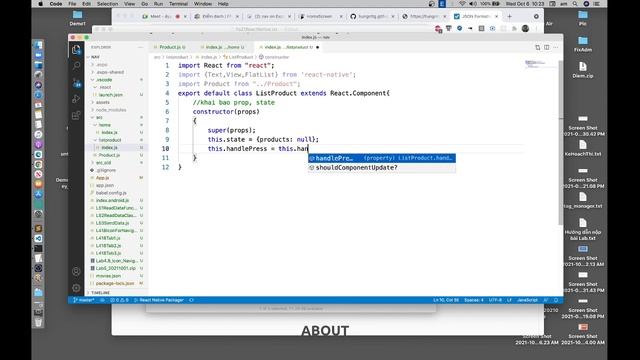This screenshot has height=360, width=640.
Task: Click ListProduct in the breadcrumb
Action: point(238,57)
